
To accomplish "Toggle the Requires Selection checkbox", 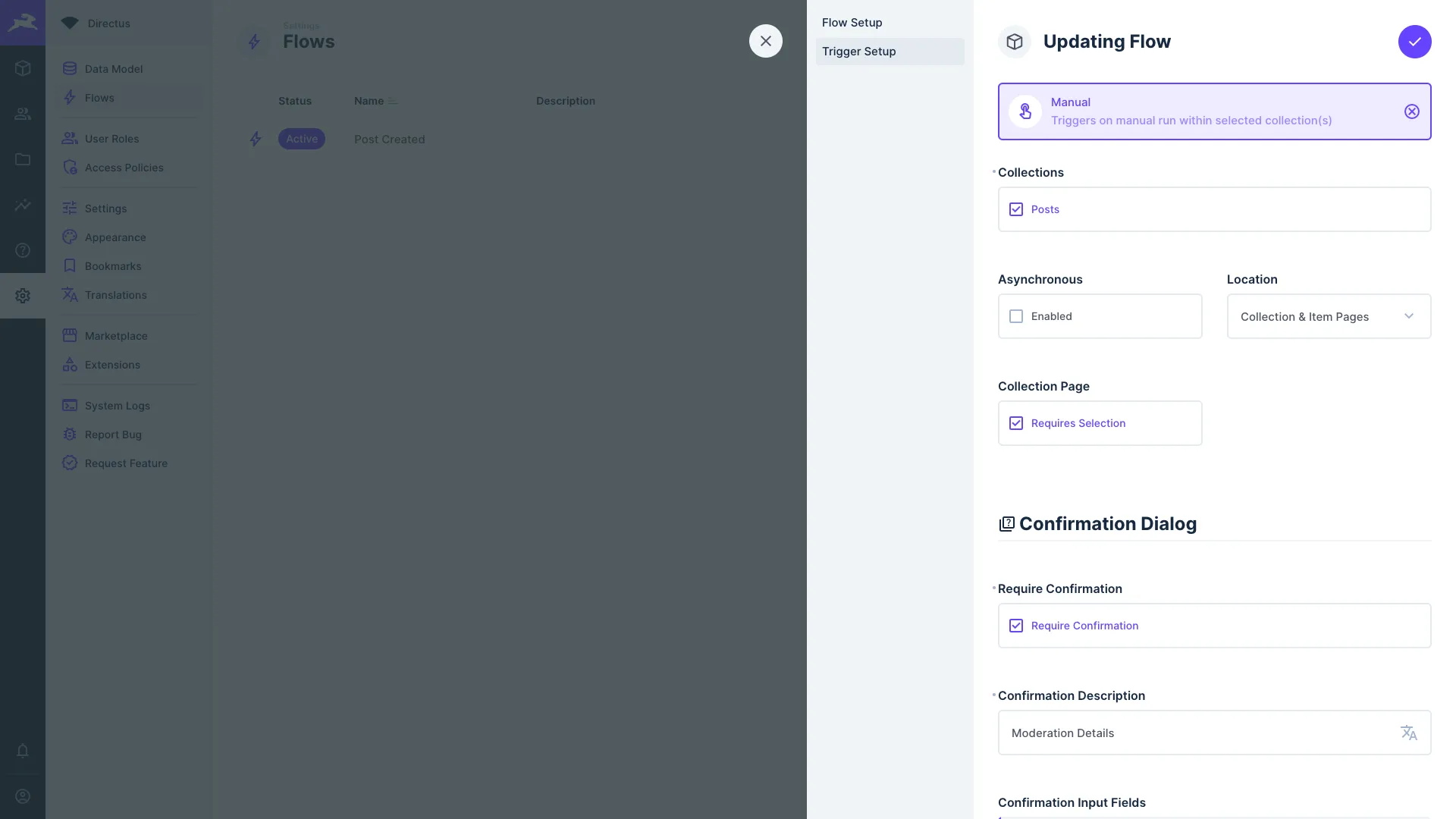I will click(x=1016, y=423).
